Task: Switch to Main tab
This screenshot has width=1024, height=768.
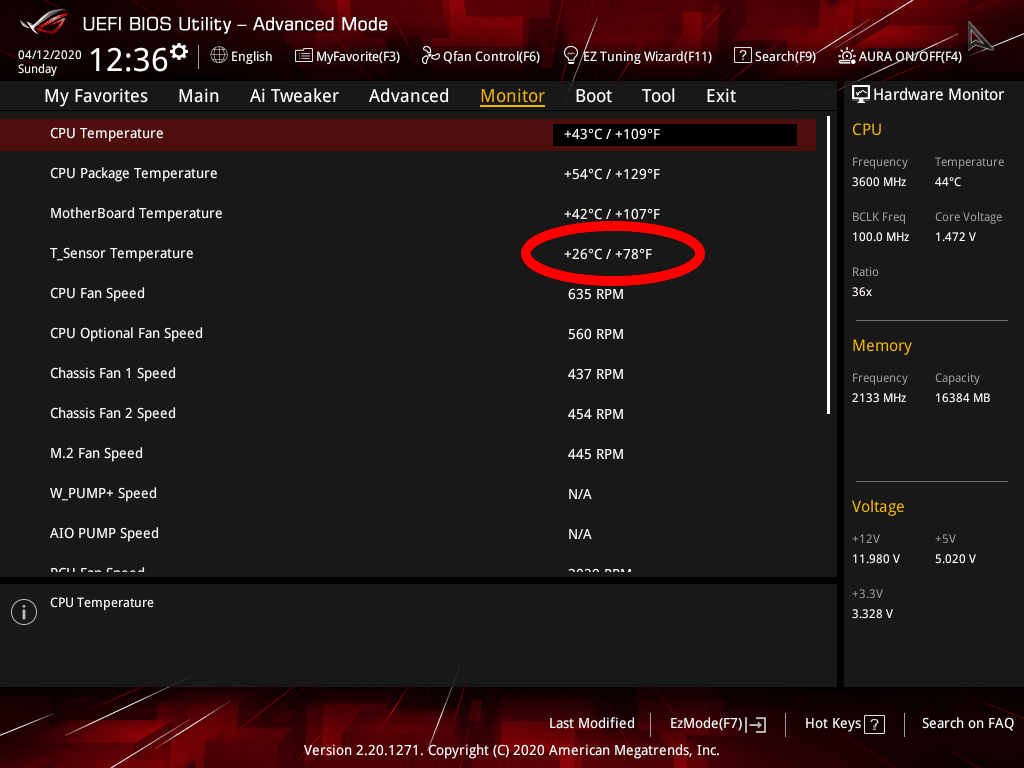Action: click(199, 96)
